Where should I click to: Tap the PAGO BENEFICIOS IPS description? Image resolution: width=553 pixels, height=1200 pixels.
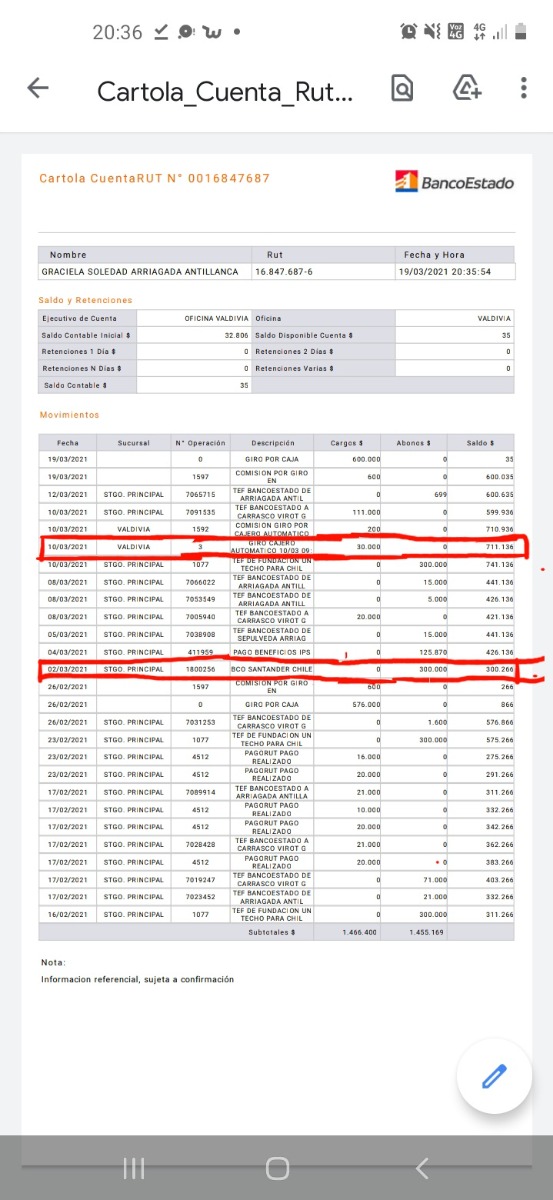point(272,652)
